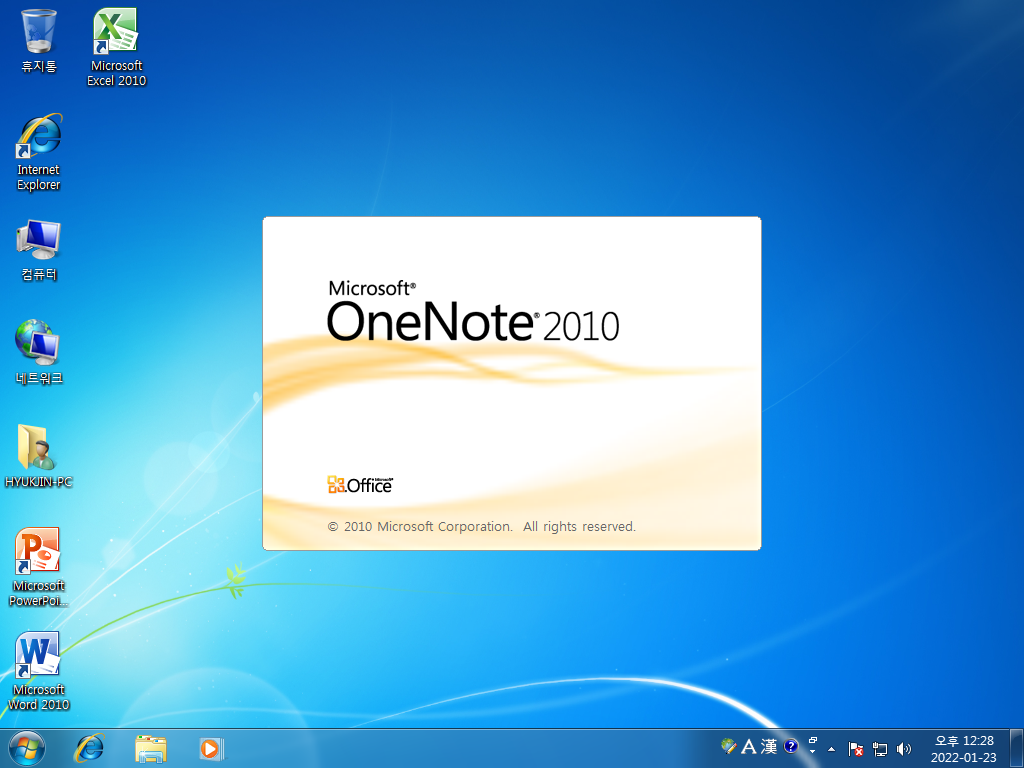1024x768 pixels.
Task: Open the language bar Help icon
Action: click(x=791, y=746)
